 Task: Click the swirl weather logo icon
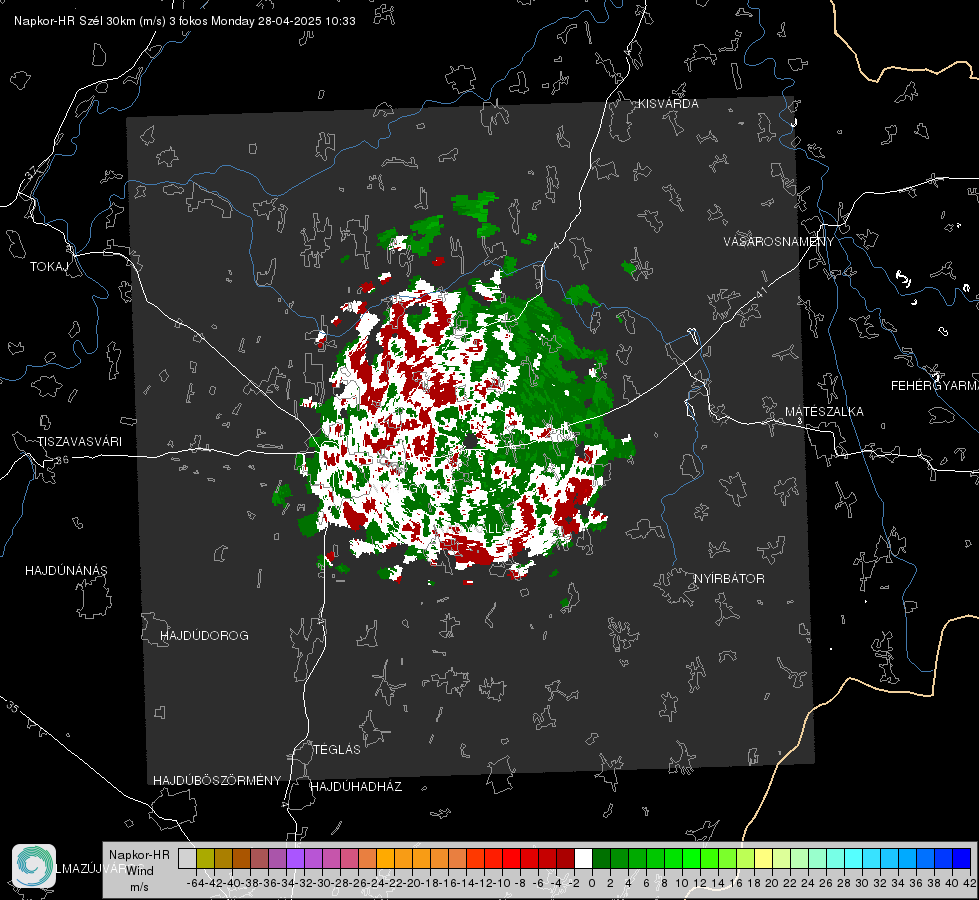[34, 866]
